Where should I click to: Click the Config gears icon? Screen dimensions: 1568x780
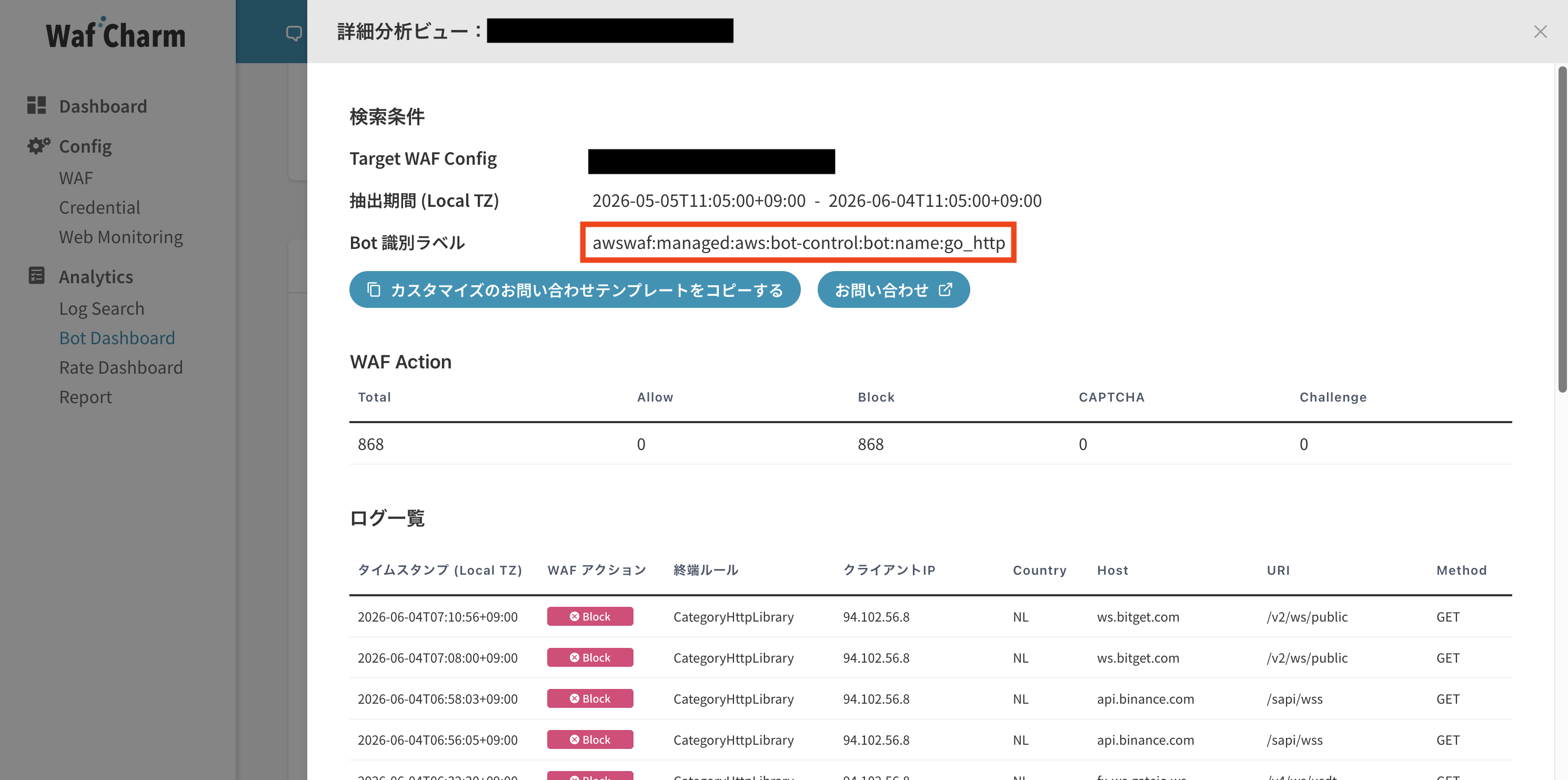pyautogui.click(x=38, y=146)
